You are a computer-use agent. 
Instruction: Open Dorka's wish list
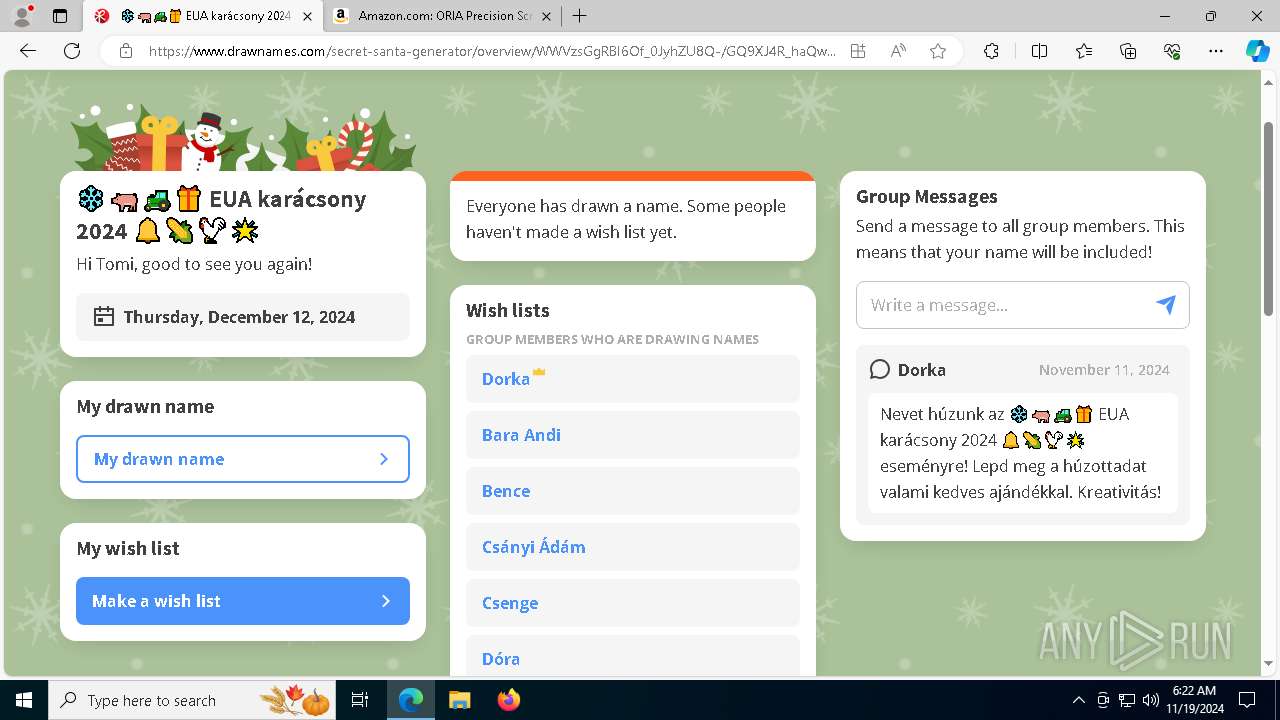(x=633, y=379)
